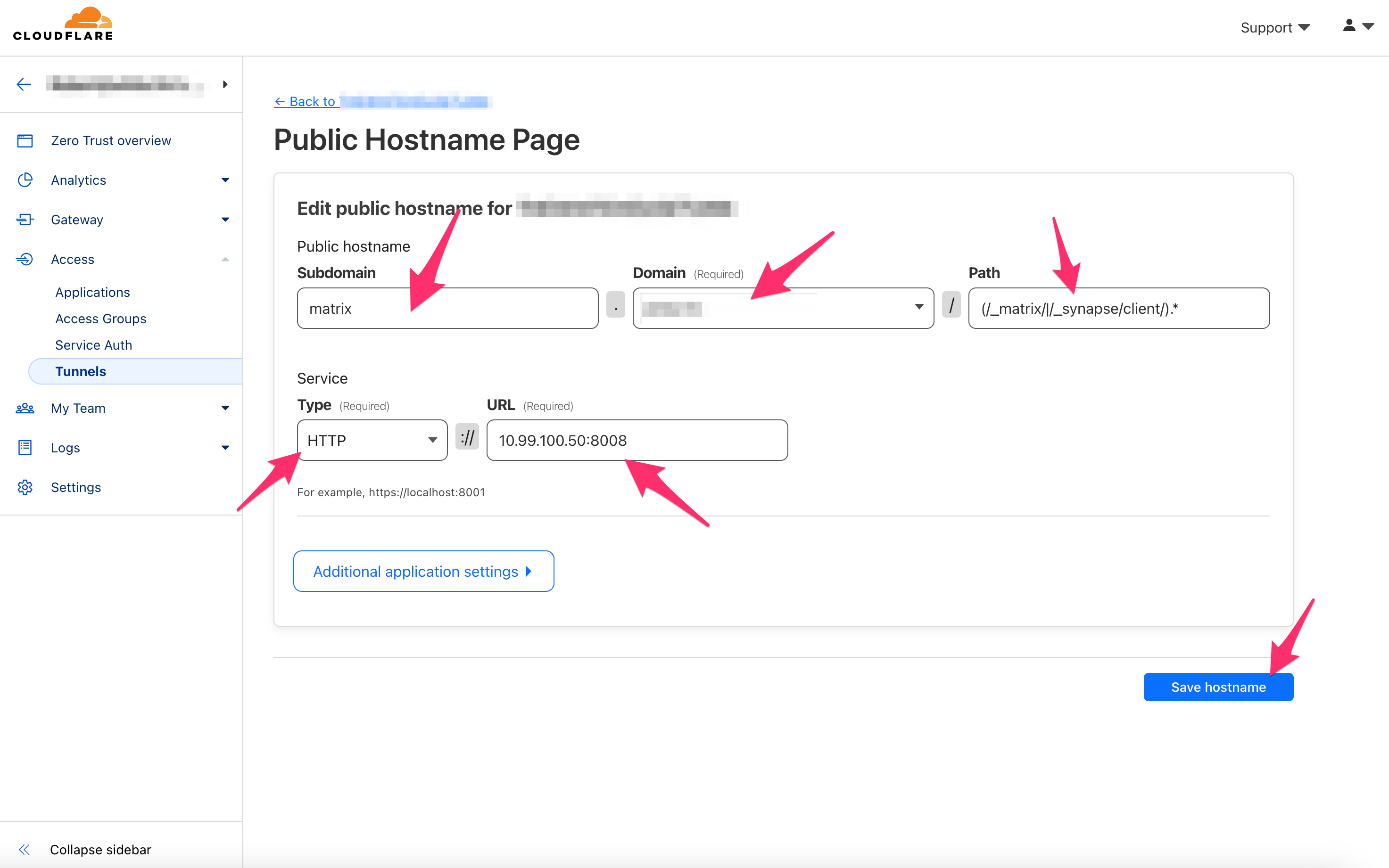Click the Access arrow-circle icon
1389x868 pixels.
[x=25, y=260]
